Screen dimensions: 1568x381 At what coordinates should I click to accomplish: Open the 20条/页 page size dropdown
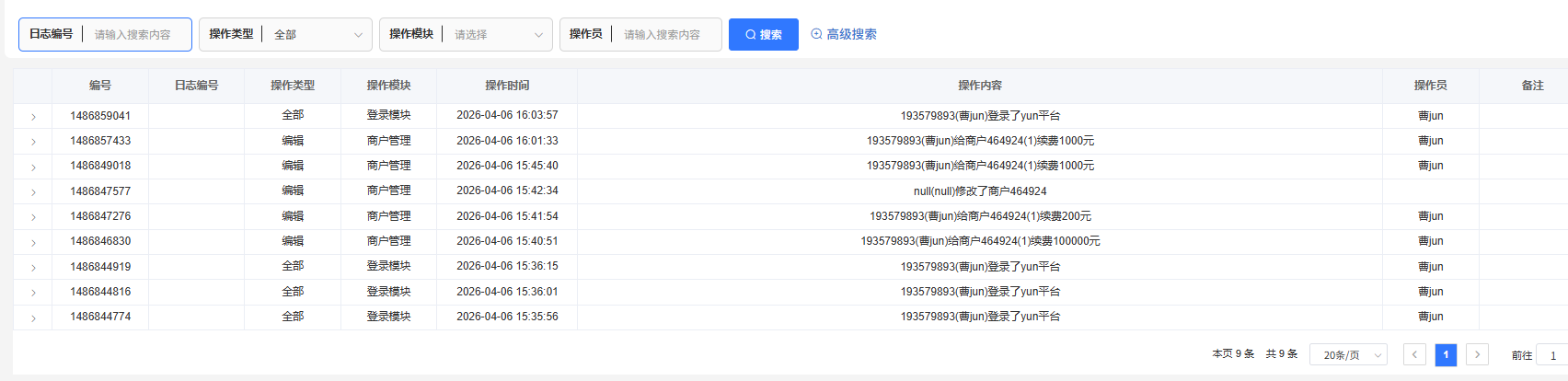pos(1348,354)
